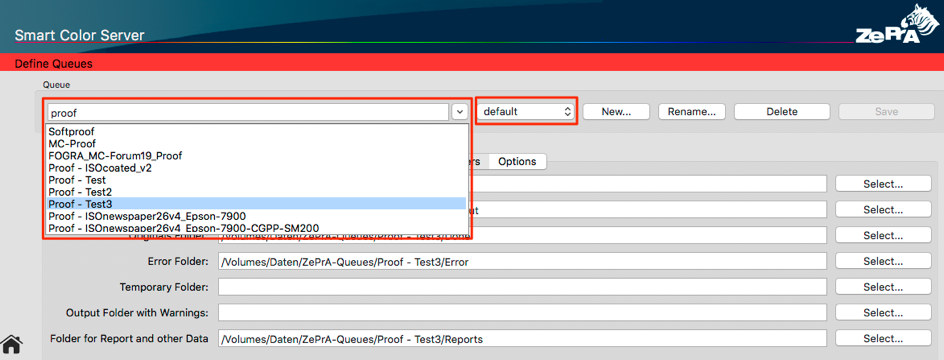Select 'Proof - Test' queue entry
The width and height of the screenshot is (944, 360).
pyautogui.click(x=256, y=180)
